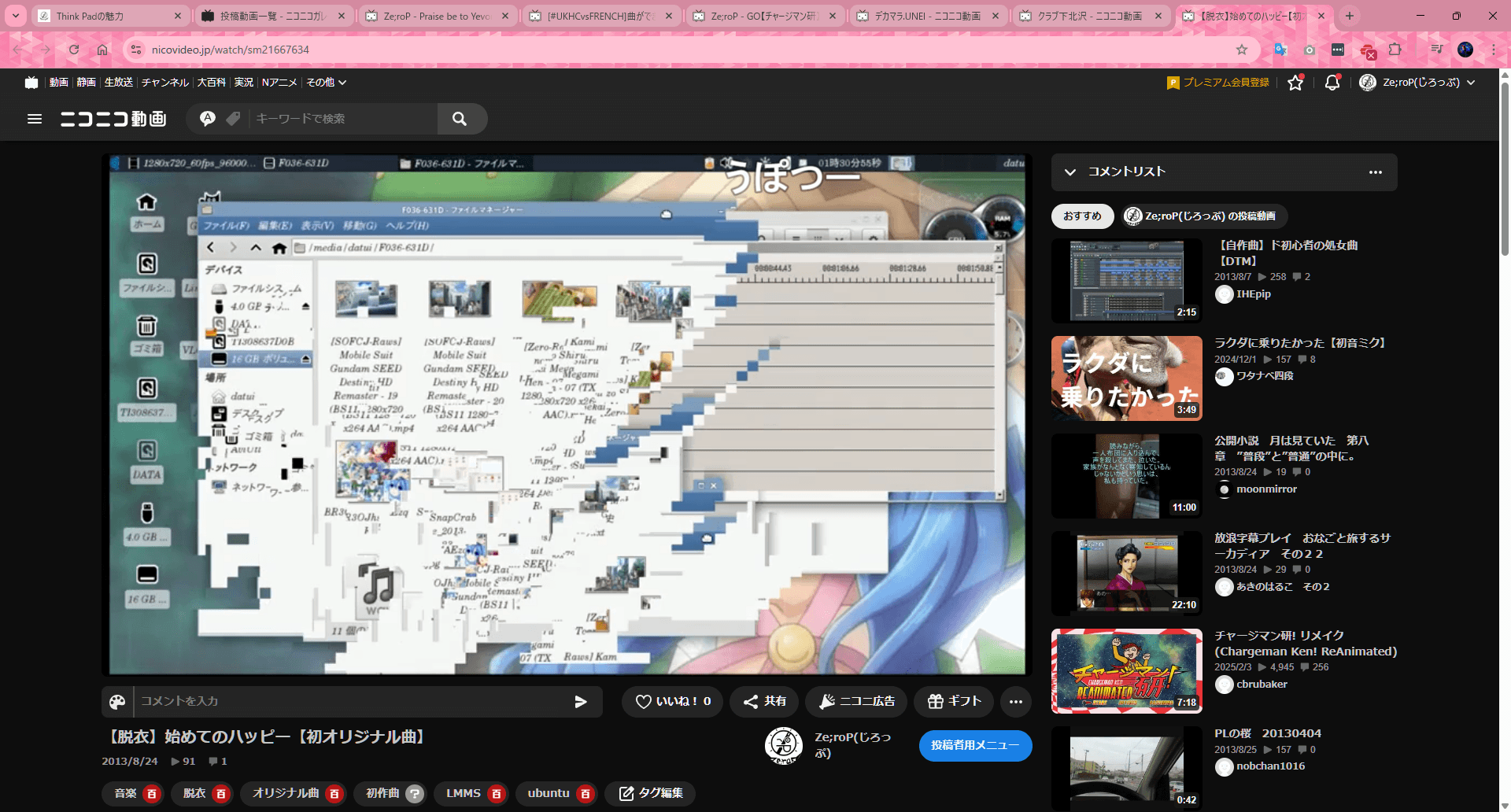1511x812 pixels.
Task: Send comment with the arrow icon
Action: pos(581,701)
